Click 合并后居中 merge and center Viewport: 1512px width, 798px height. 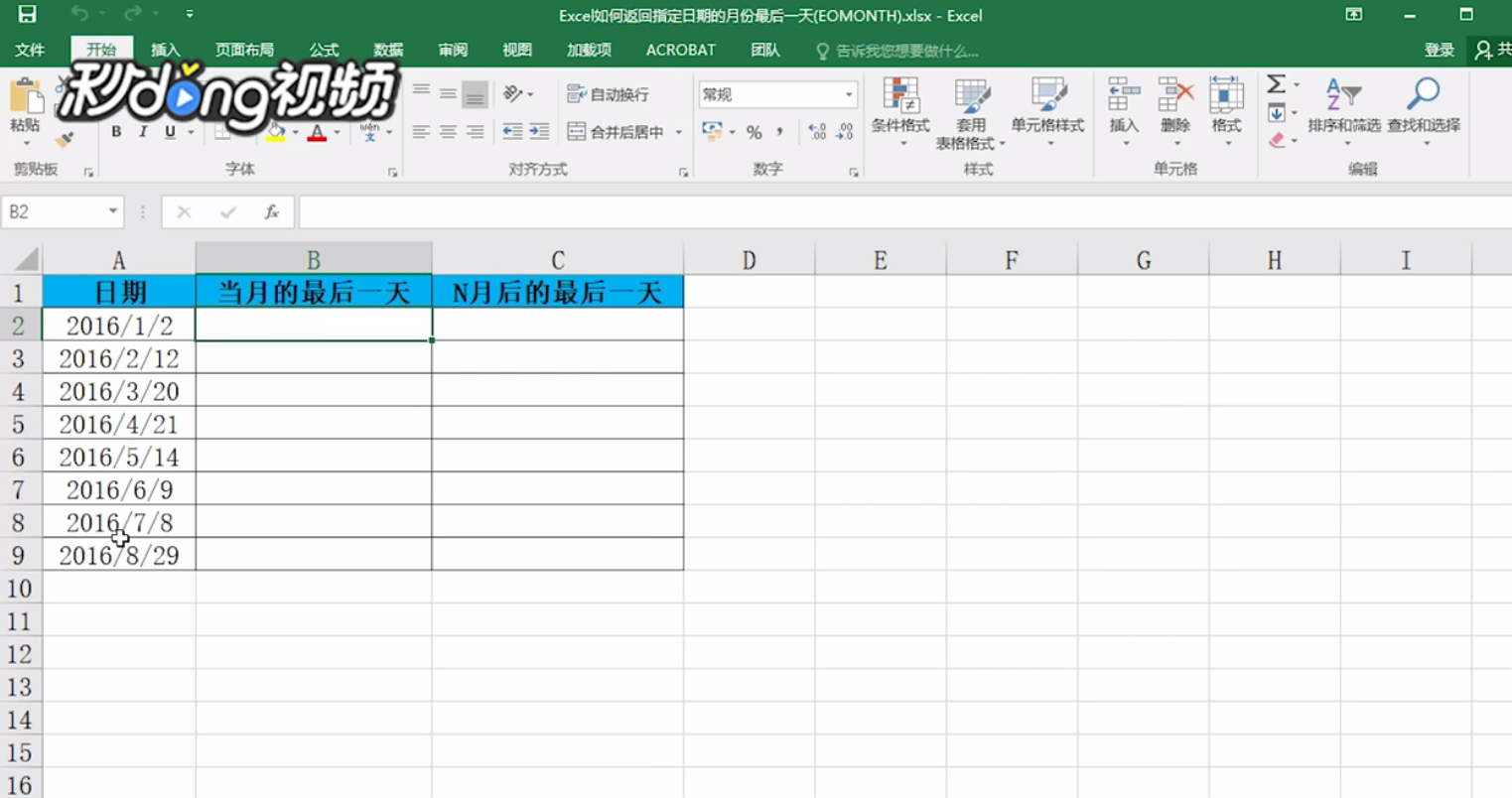[614, 130]
